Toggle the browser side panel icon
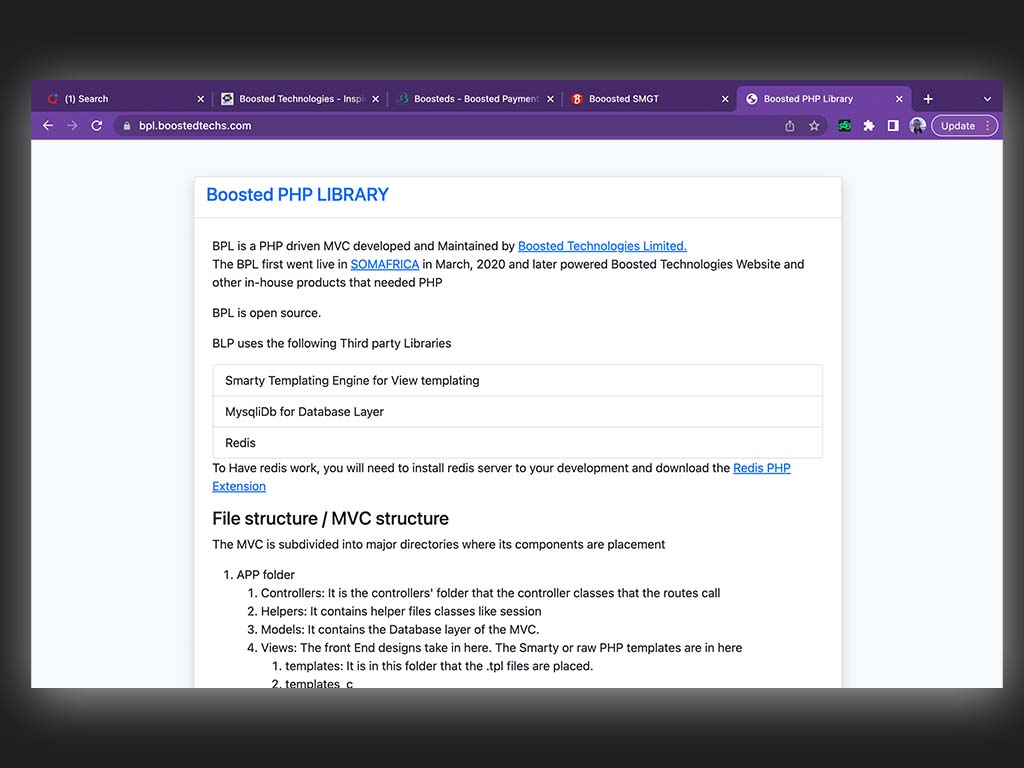Viewport: 1024px width, 768px height. click(x=893, y=125)
